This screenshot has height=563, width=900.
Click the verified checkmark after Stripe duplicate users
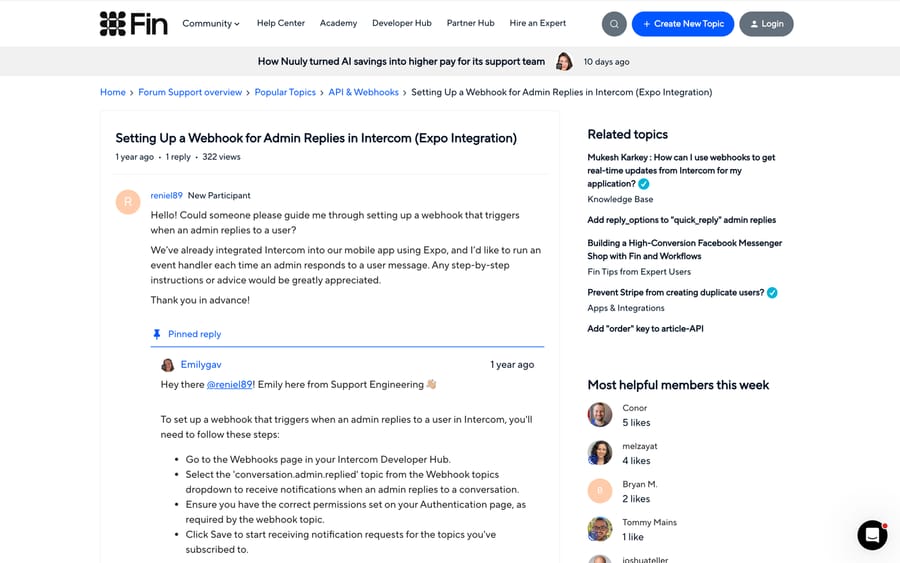click(773, 293)
